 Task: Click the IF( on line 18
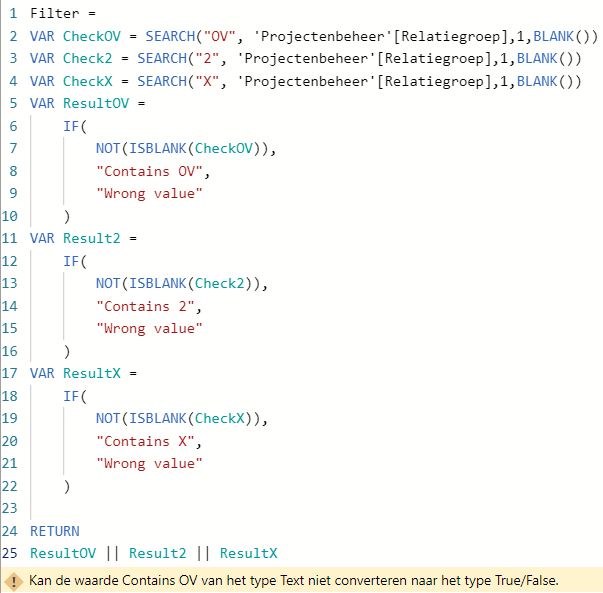pos(75,396)
